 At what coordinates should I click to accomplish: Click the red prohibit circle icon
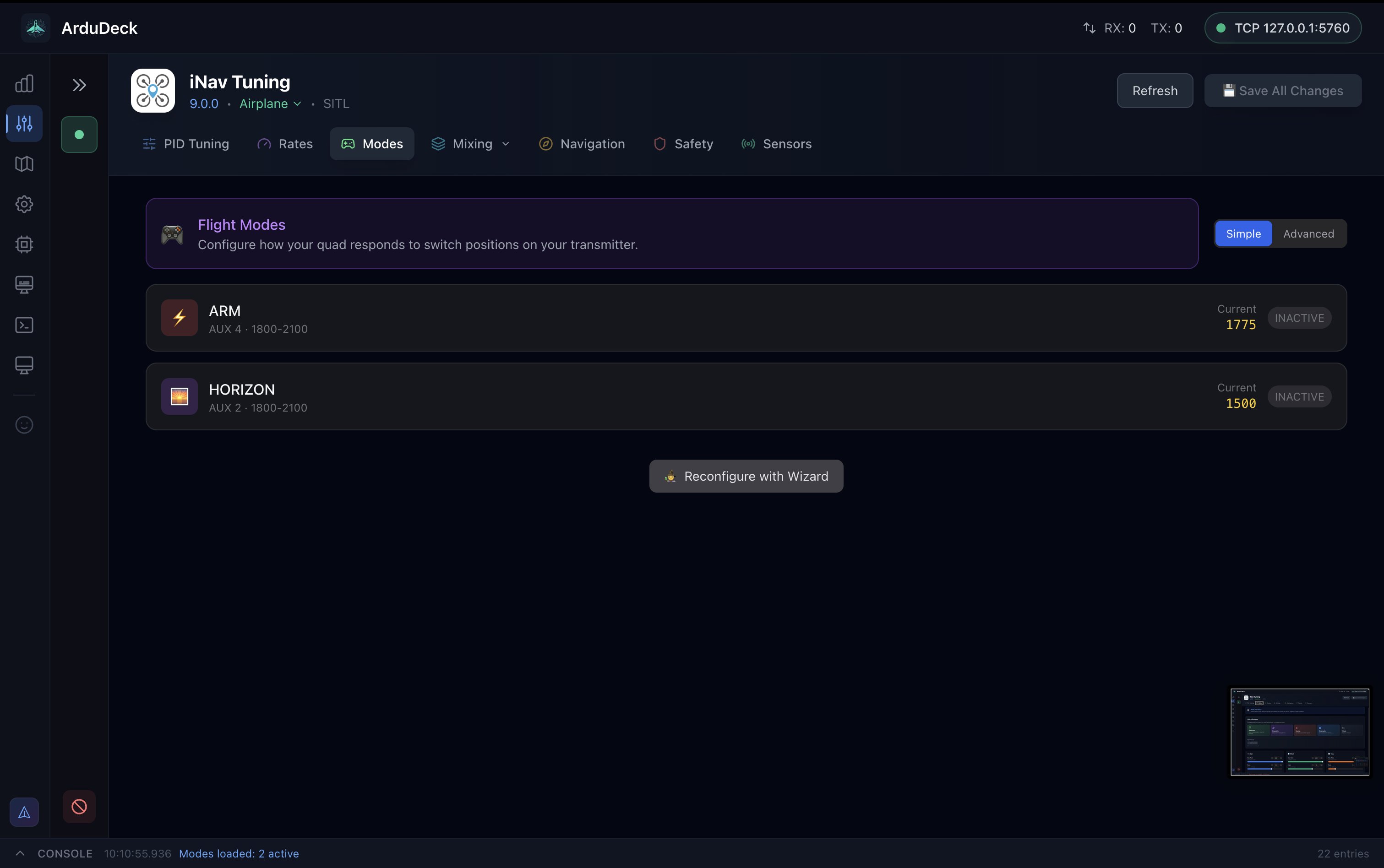[79, 807]
